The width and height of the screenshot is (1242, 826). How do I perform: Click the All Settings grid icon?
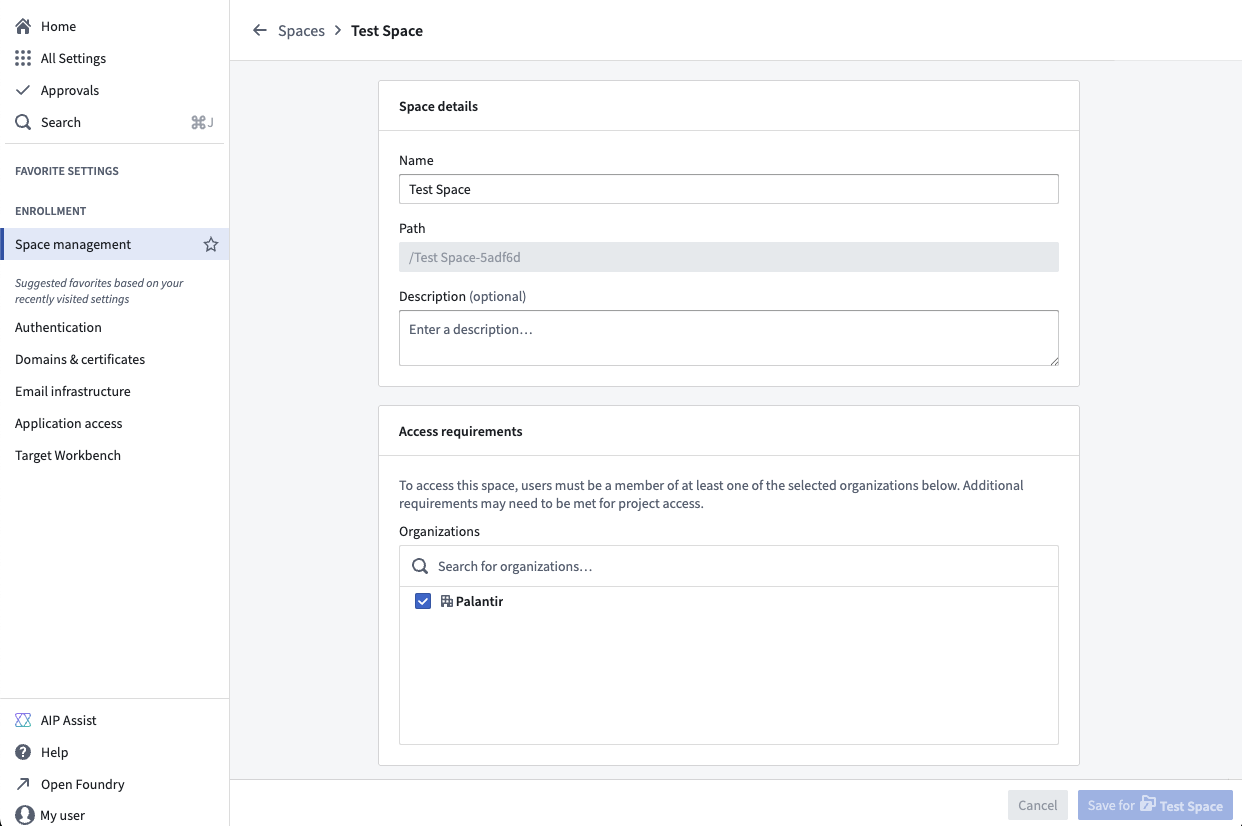[23, 58]
